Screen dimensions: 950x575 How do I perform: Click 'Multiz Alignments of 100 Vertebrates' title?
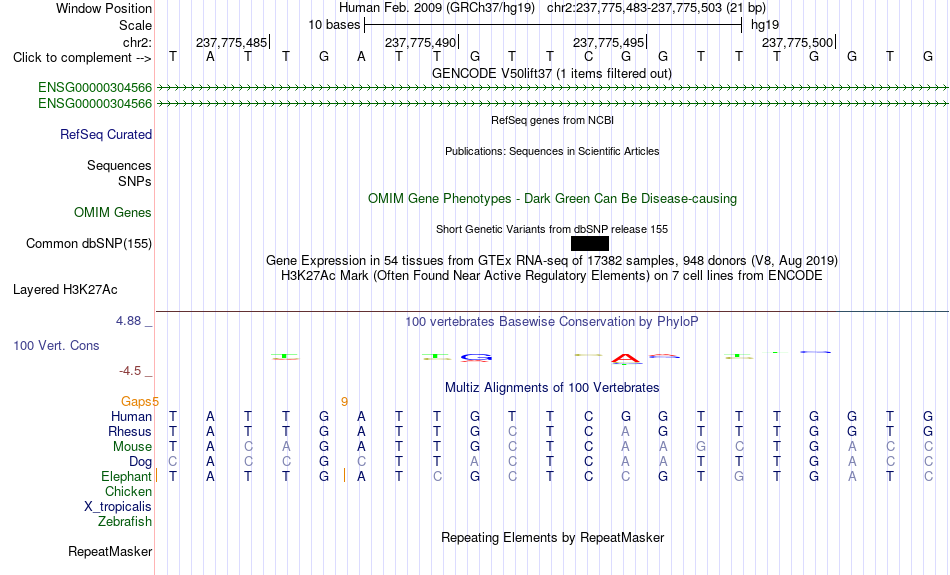552,388
